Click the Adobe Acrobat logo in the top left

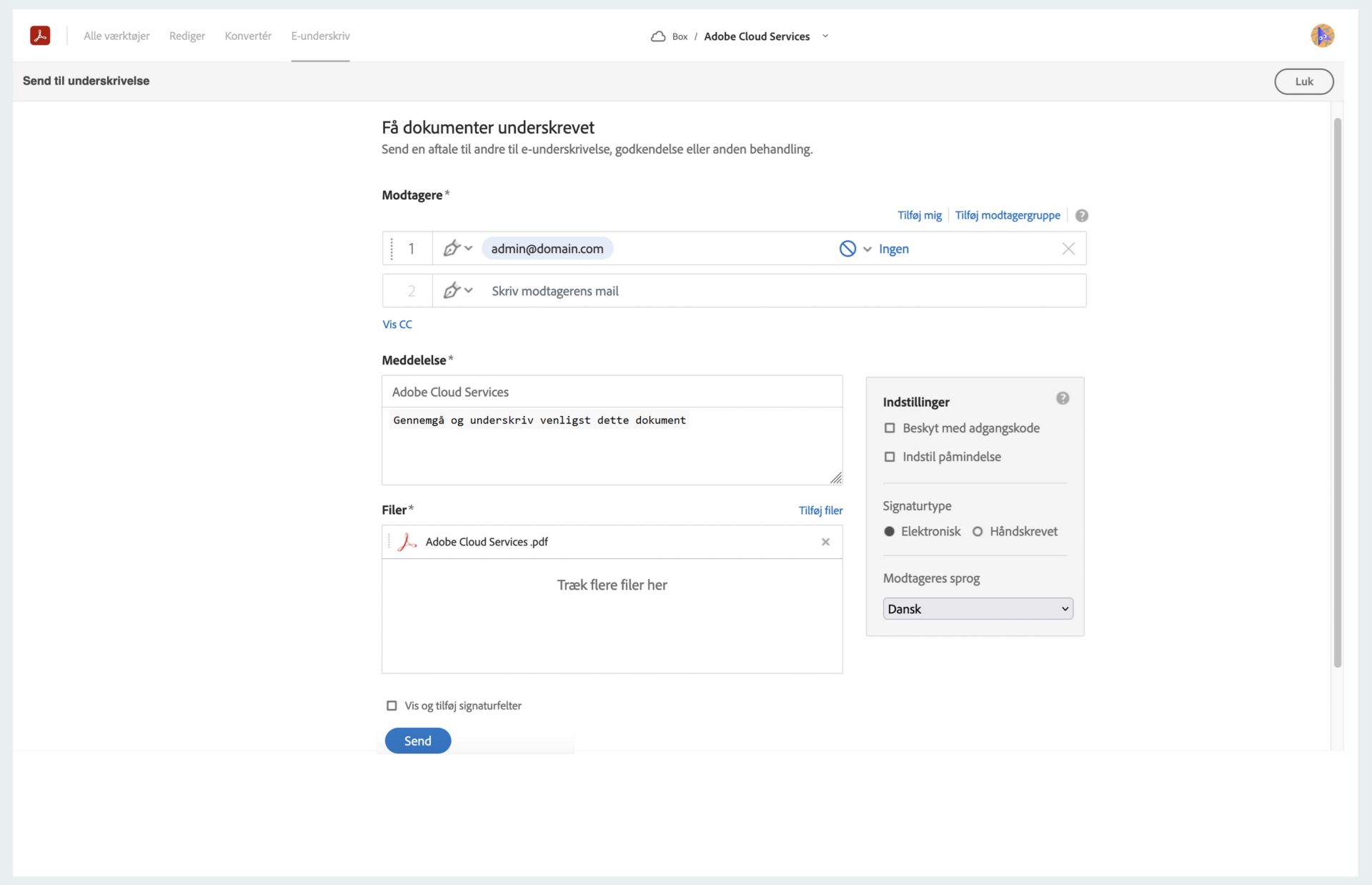click(x=40, y=36)
